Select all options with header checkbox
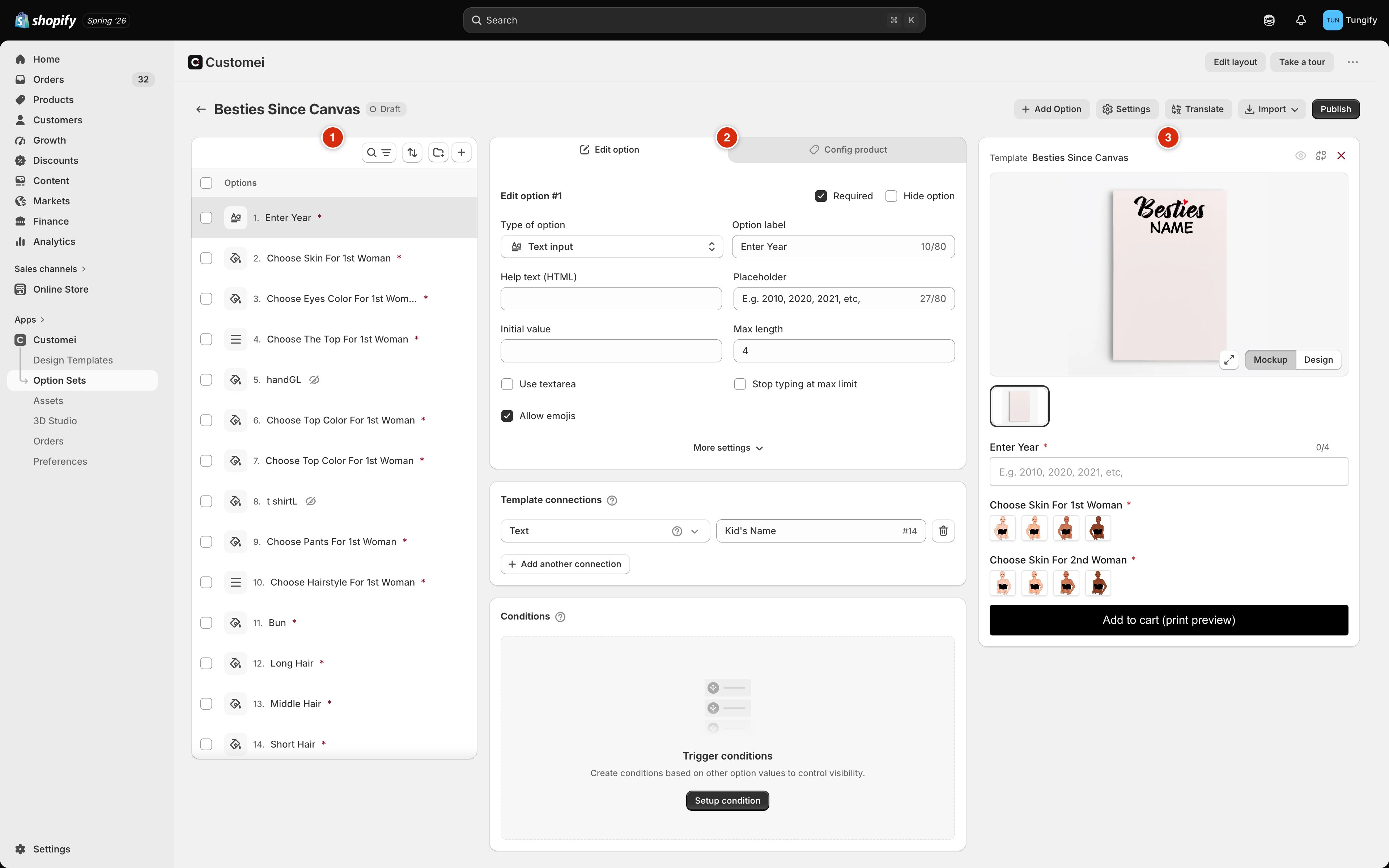This screenshot has height=868, width=1389. point(206,183)
